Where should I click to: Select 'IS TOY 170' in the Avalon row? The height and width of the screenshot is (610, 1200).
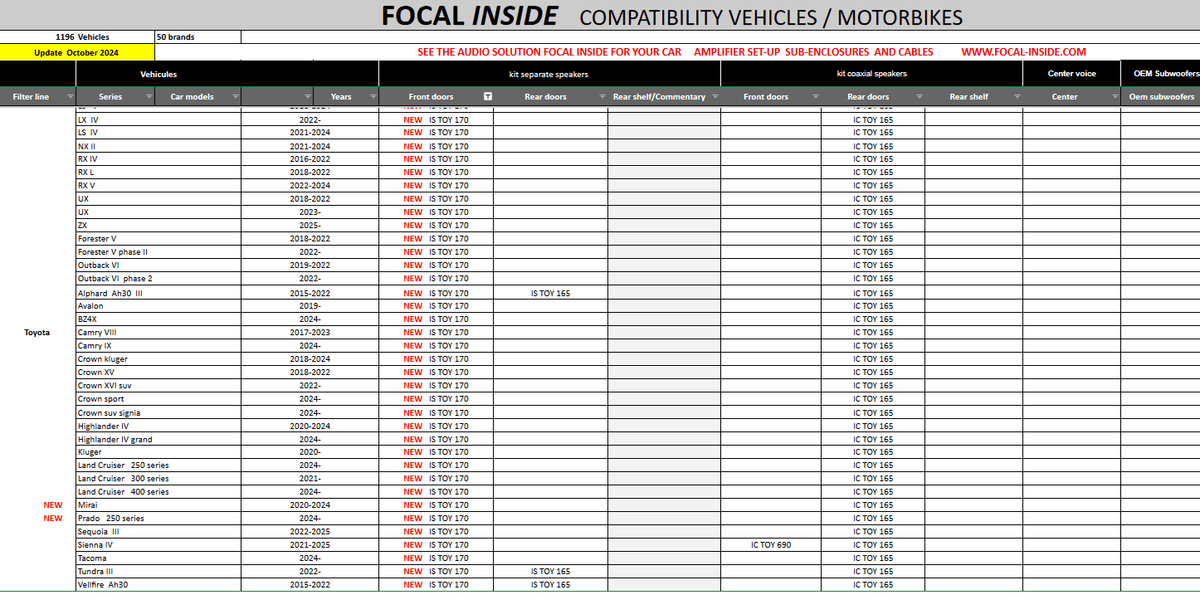(x=436, y=306)
